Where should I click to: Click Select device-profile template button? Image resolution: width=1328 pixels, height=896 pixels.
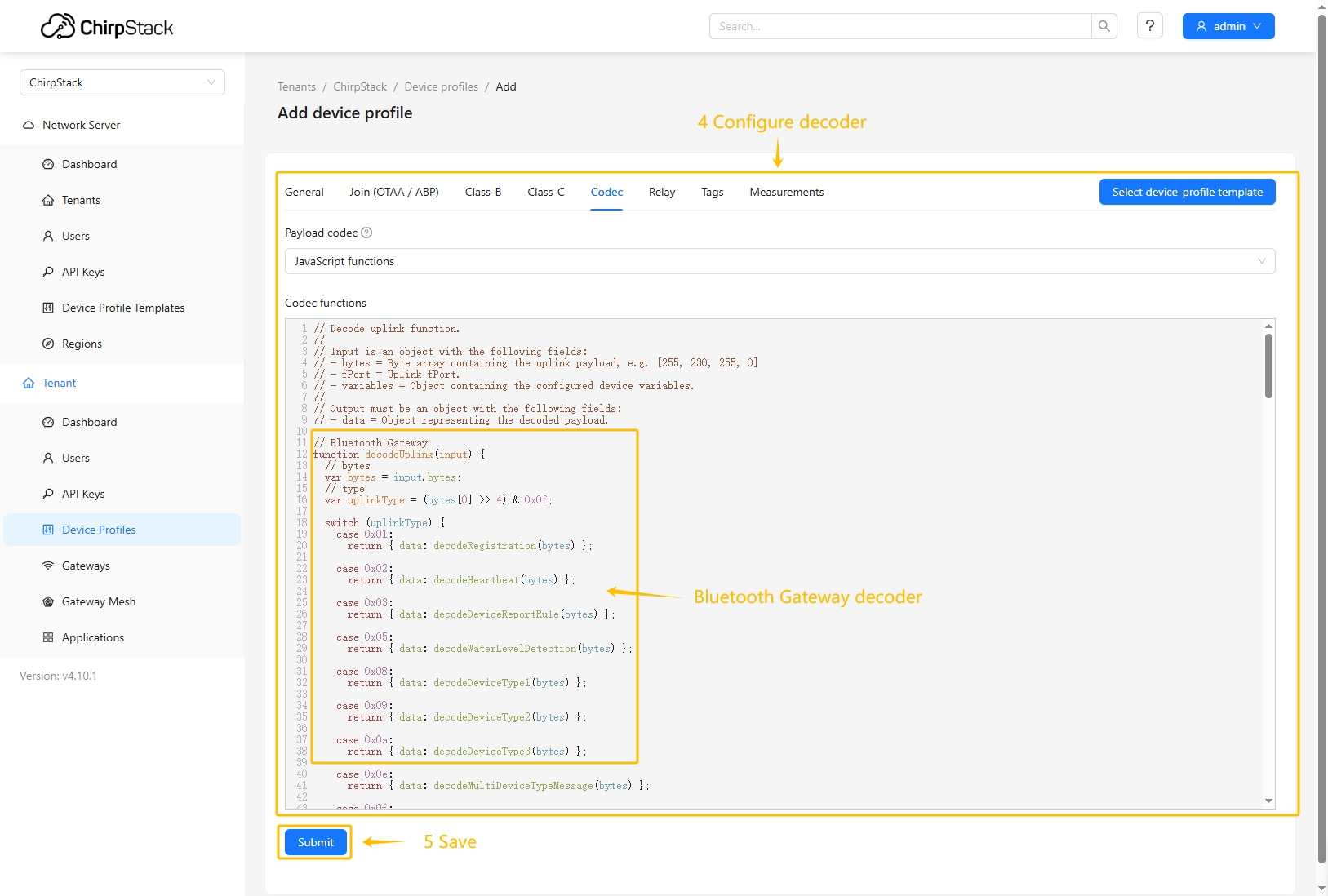(x=1187, y=192)
